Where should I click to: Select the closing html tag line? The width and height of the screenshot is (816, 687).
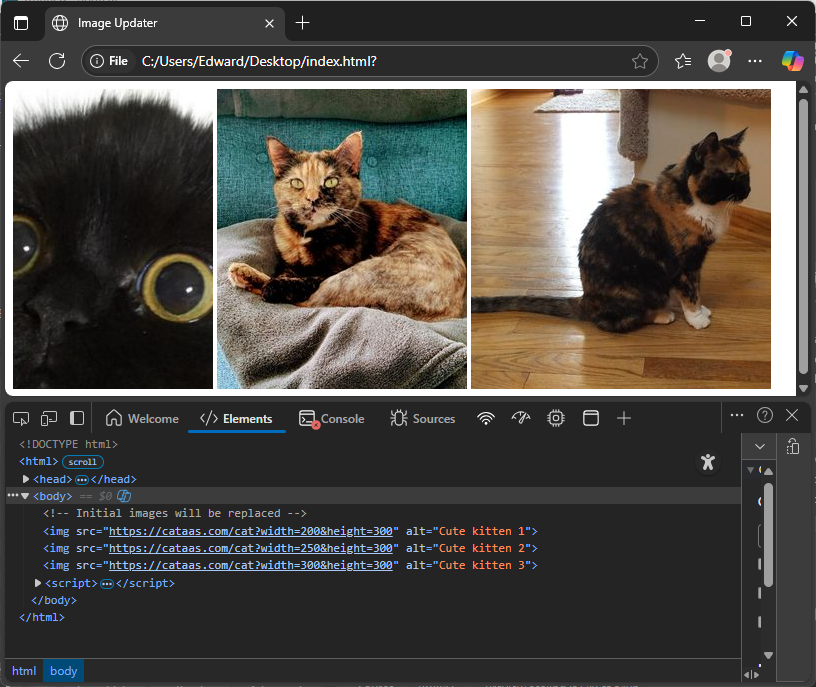(x=42, y=617)
